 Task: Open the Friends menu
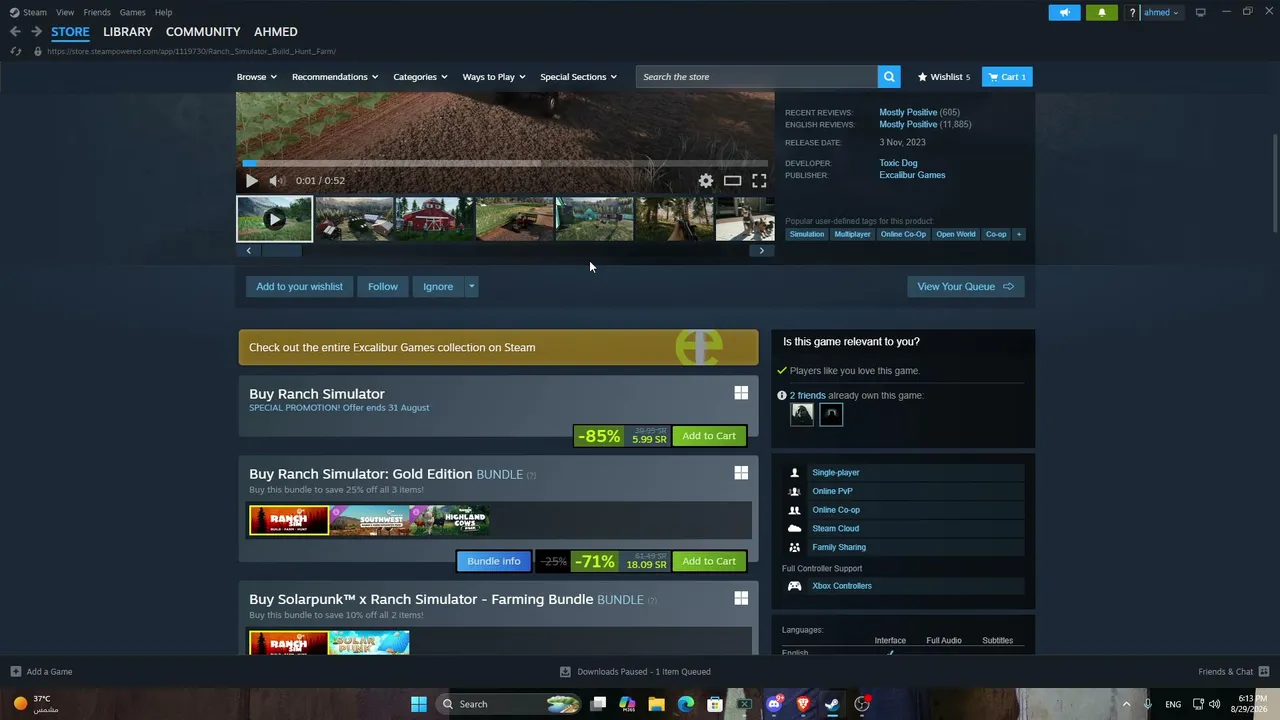[97, 12]
